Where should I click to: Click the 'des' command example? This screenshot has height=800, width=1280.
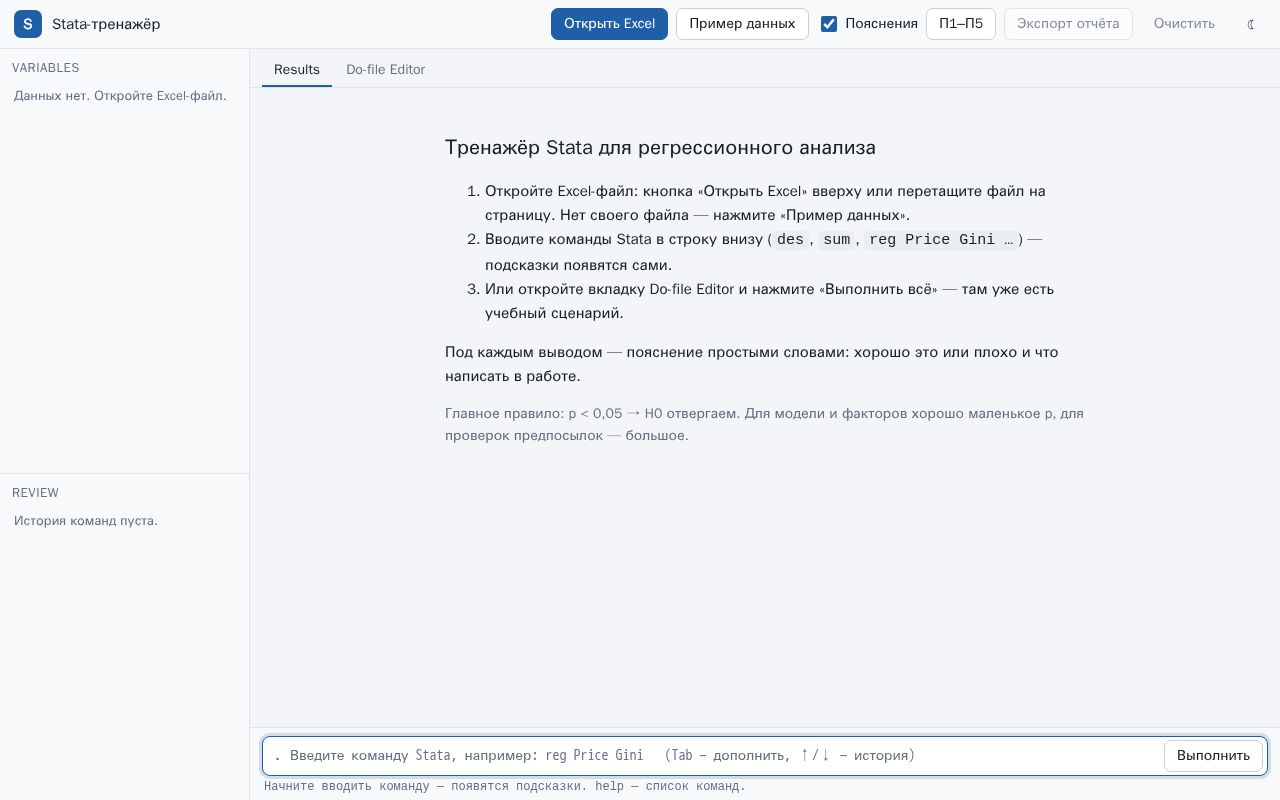790,240
